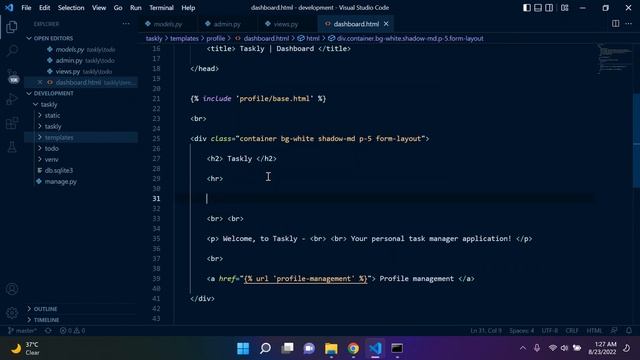Viewport: 640px width, 360px height.
Task: Open the Search view in activity bar
Action: pos(12,51)
